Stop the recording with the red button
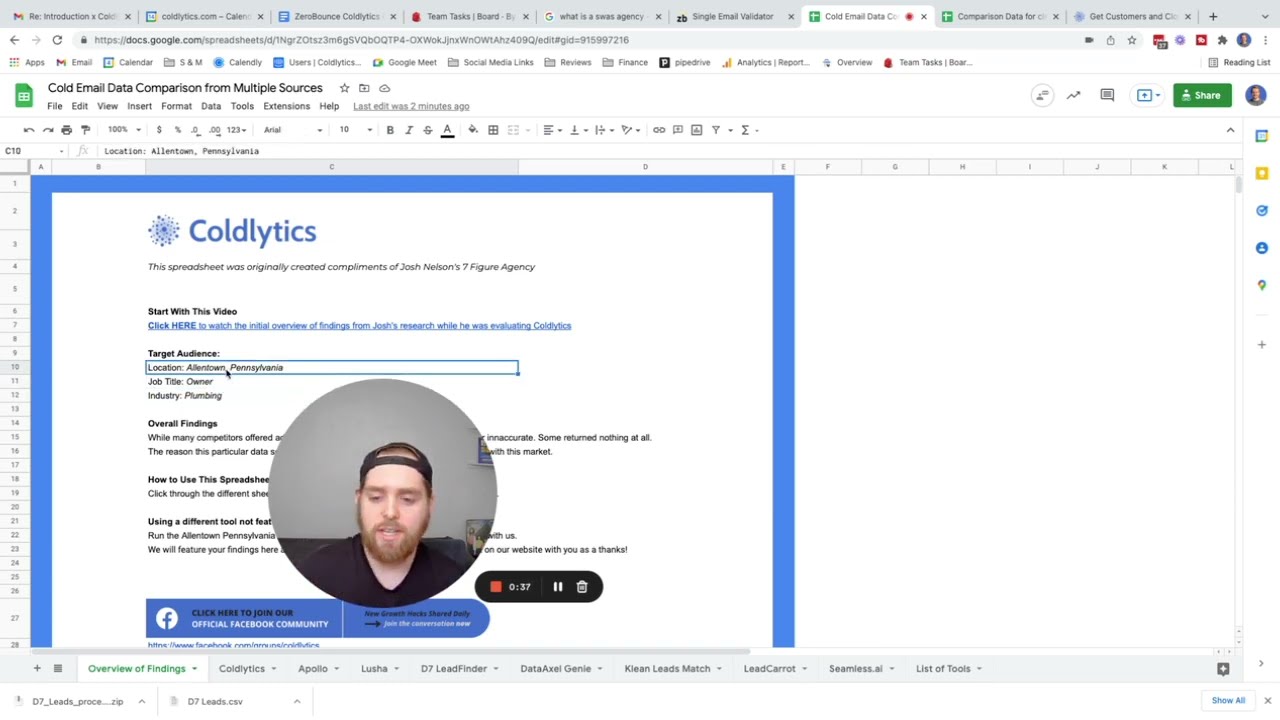The width and height of the screenshot is (1280, 720). pos(495,587)
